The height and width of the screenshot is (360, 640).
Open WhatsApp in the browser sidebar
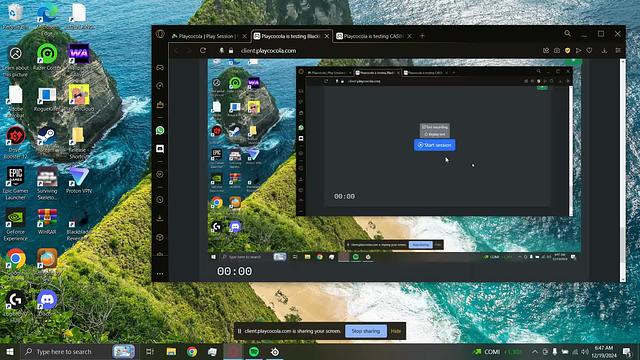160,130
